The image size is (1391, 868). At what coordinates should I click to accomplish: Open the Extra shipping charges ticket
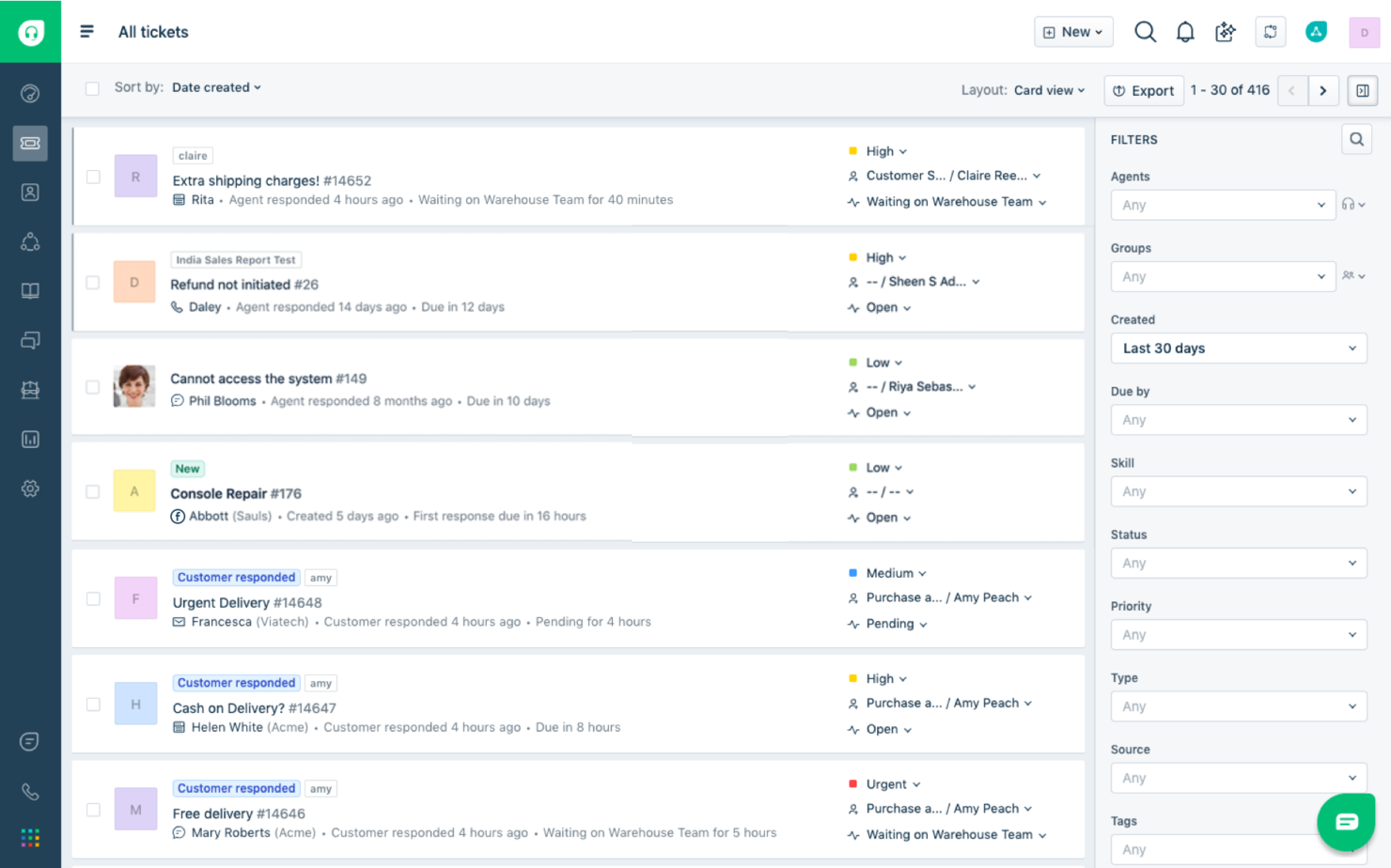(x=246, y=180)
